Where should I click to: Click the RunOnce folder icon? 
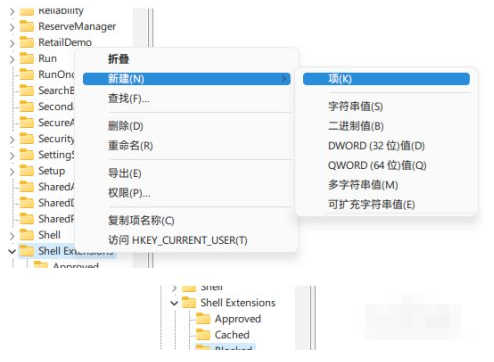point(27,74)
